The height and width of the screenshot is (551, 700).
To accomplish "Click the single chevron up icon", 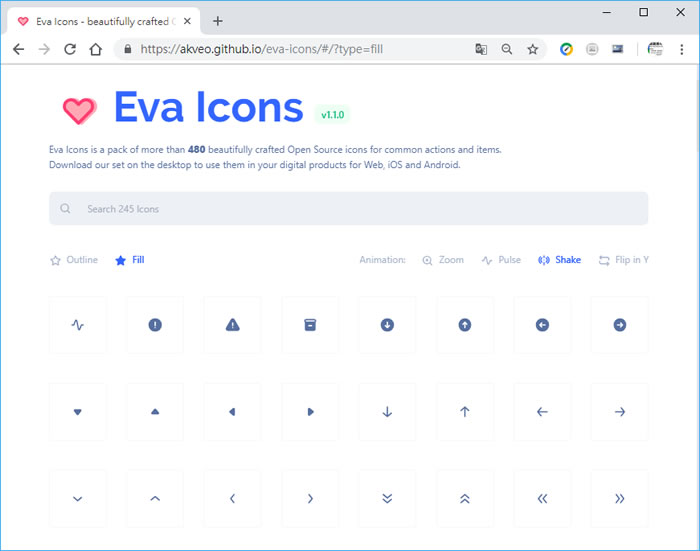I will click(155, 498).
